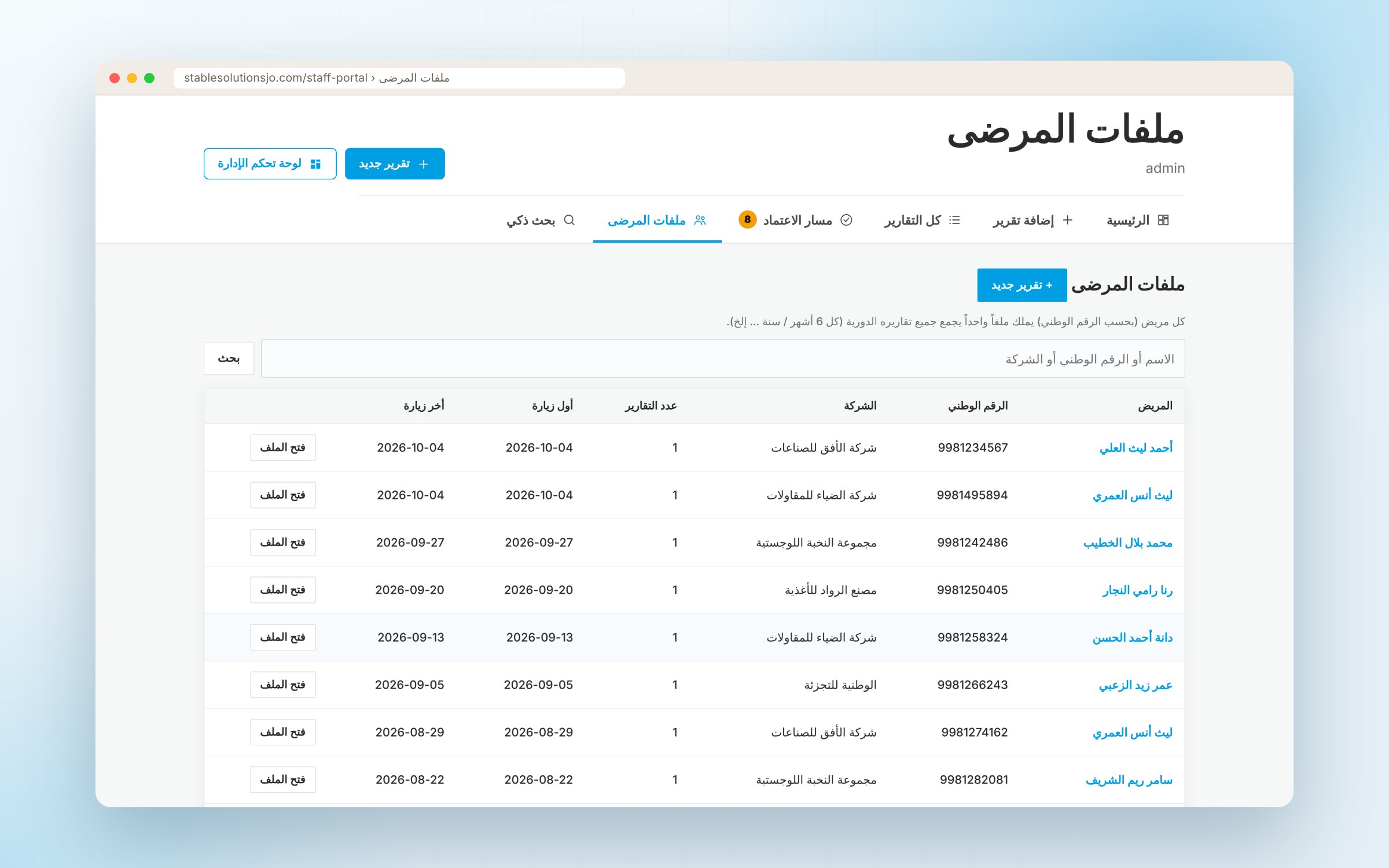This screenshot has width=1389, height=868.
Task: Focus the name or national ID search field
Action: point(723,359)
